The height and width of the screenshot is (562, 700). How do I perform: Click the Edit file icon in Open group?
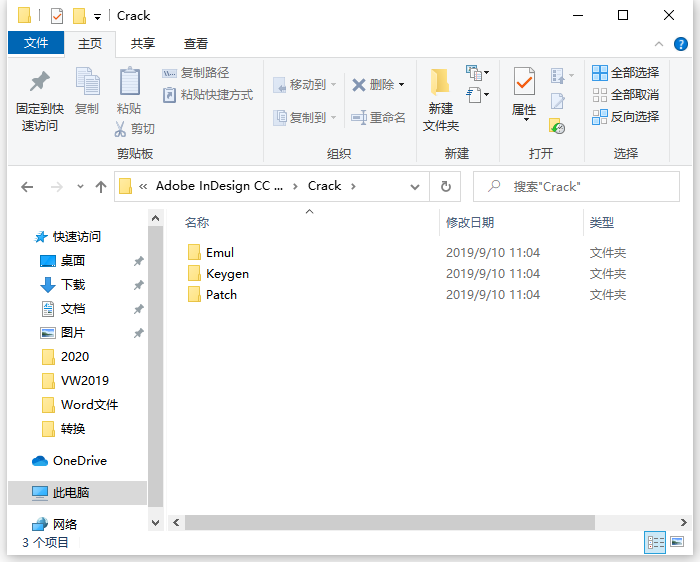pyautogui.click(x=558, y=101)
